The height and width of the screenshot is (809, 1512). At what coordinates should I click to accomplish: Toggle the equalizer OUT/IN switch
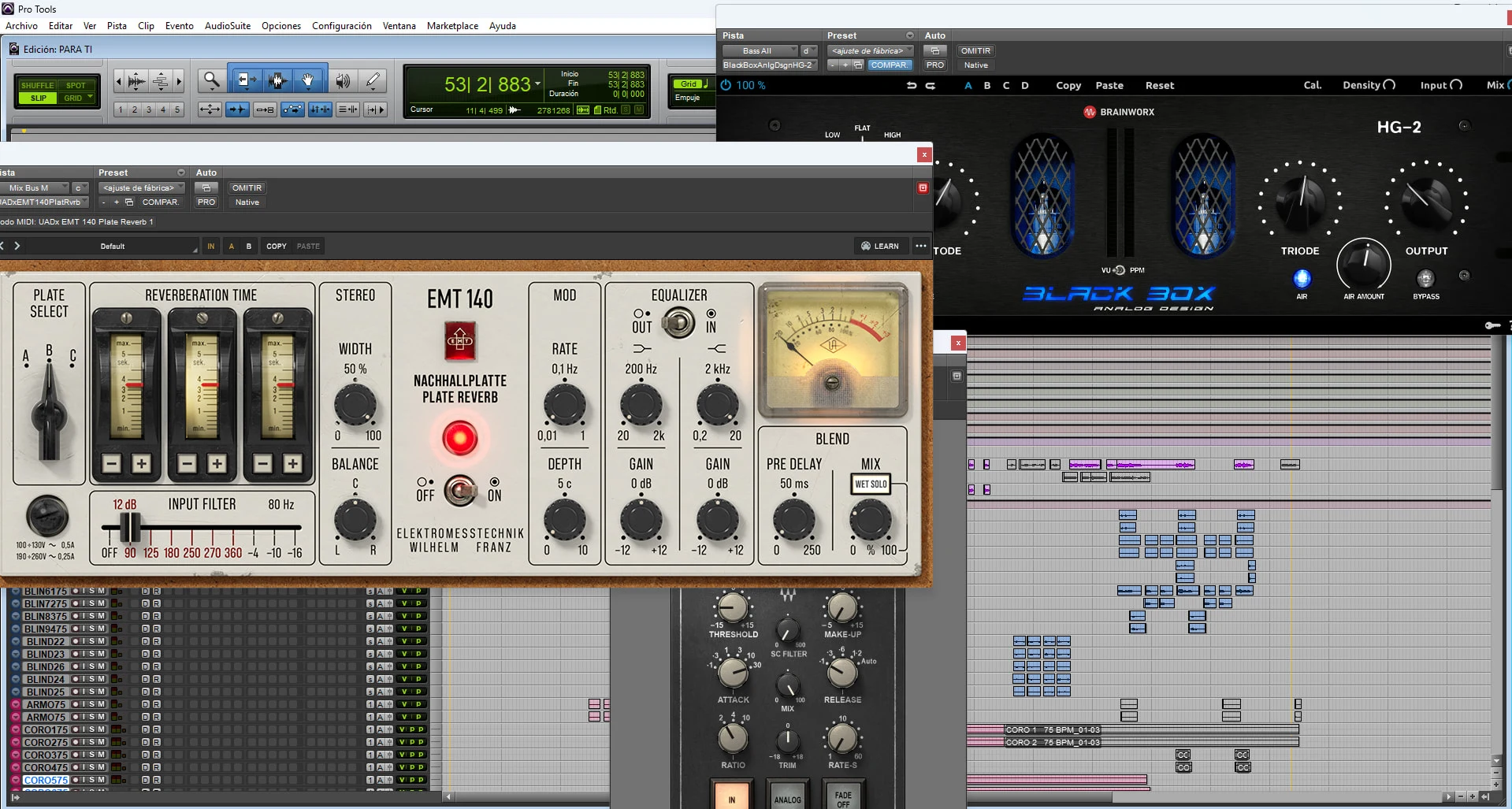coord(678,321)
